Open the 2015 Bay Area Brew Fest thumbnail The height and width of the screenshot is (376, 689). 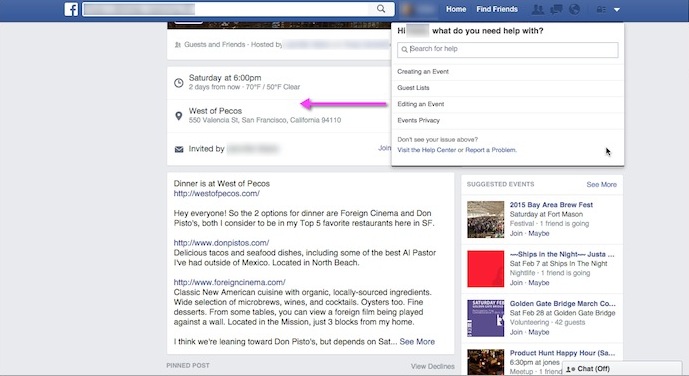(486, 219)
